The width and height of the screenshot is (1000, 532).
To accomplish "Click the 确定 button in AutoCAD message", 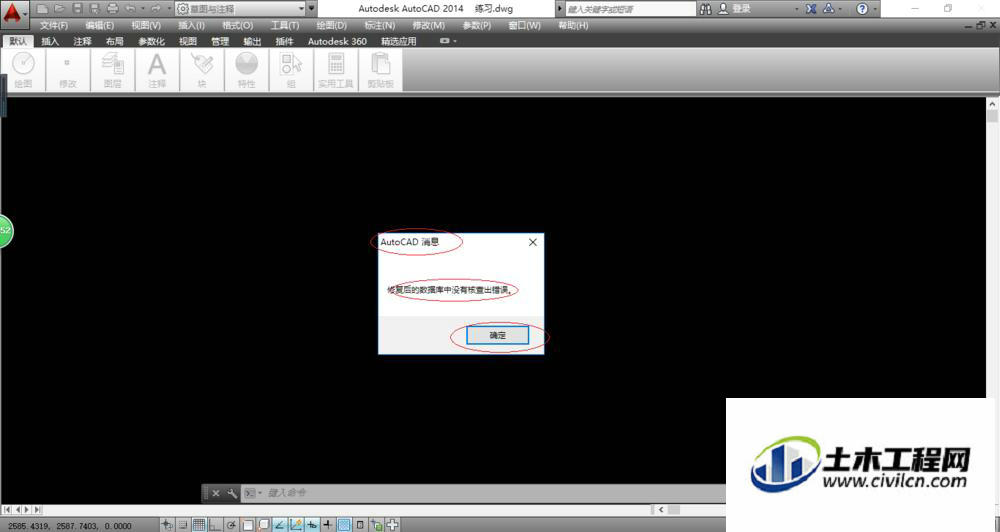I will [497, 335].
